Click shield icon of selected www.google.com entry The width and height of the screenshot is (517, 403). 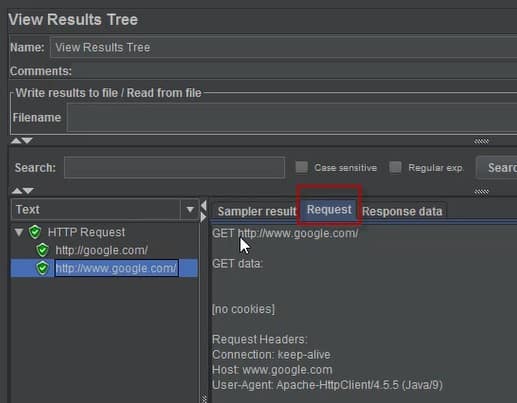pyautogui.click(x=42, y=268)
